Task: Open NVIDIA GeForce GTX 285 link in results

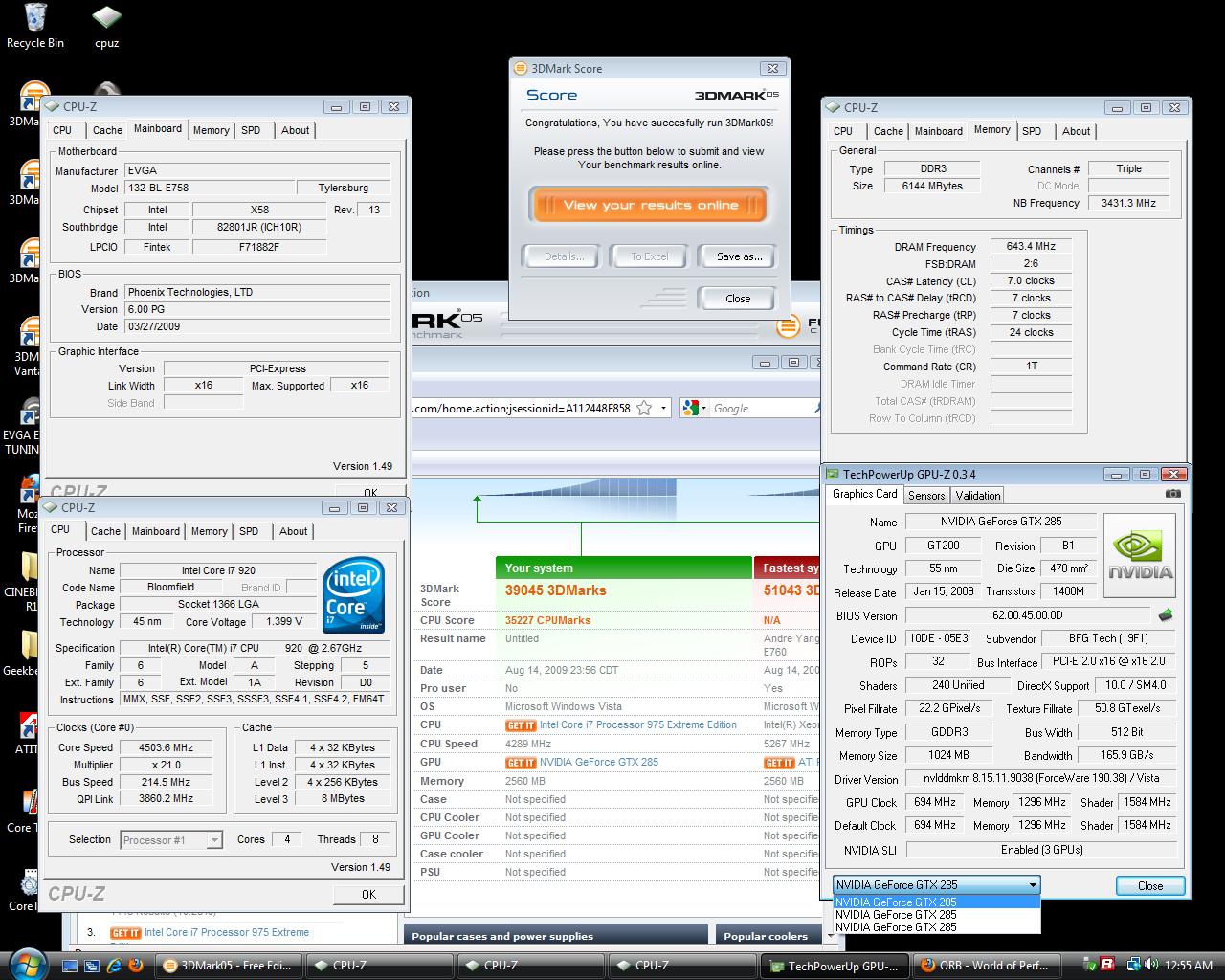Action: (x=599, y=762)
